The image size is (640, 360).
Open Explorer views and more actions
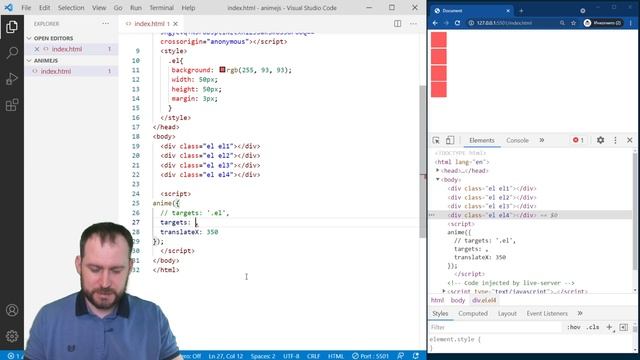tap(105, 24)
